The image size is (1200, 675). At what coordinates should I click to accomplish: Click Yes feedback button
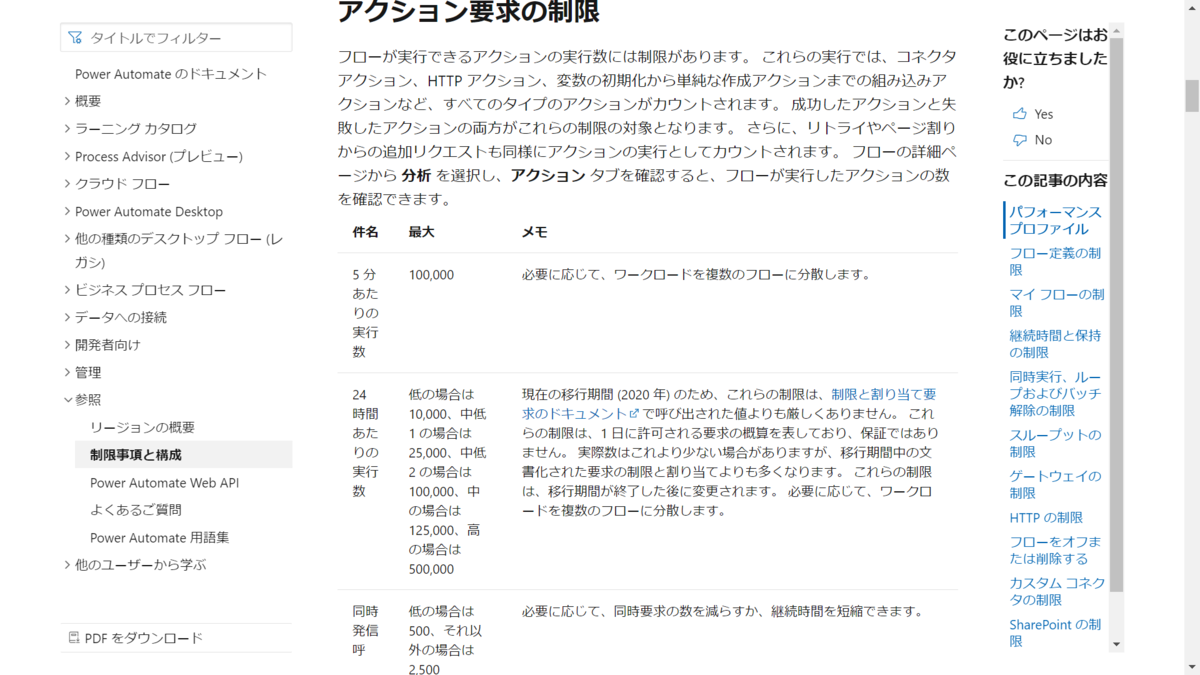(1033, 114)
